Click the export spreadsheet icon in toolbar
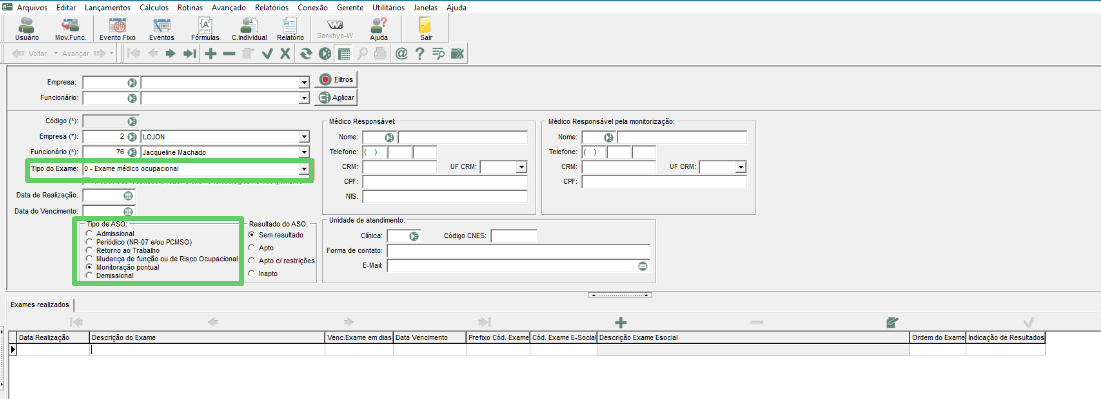 [457, 53]
